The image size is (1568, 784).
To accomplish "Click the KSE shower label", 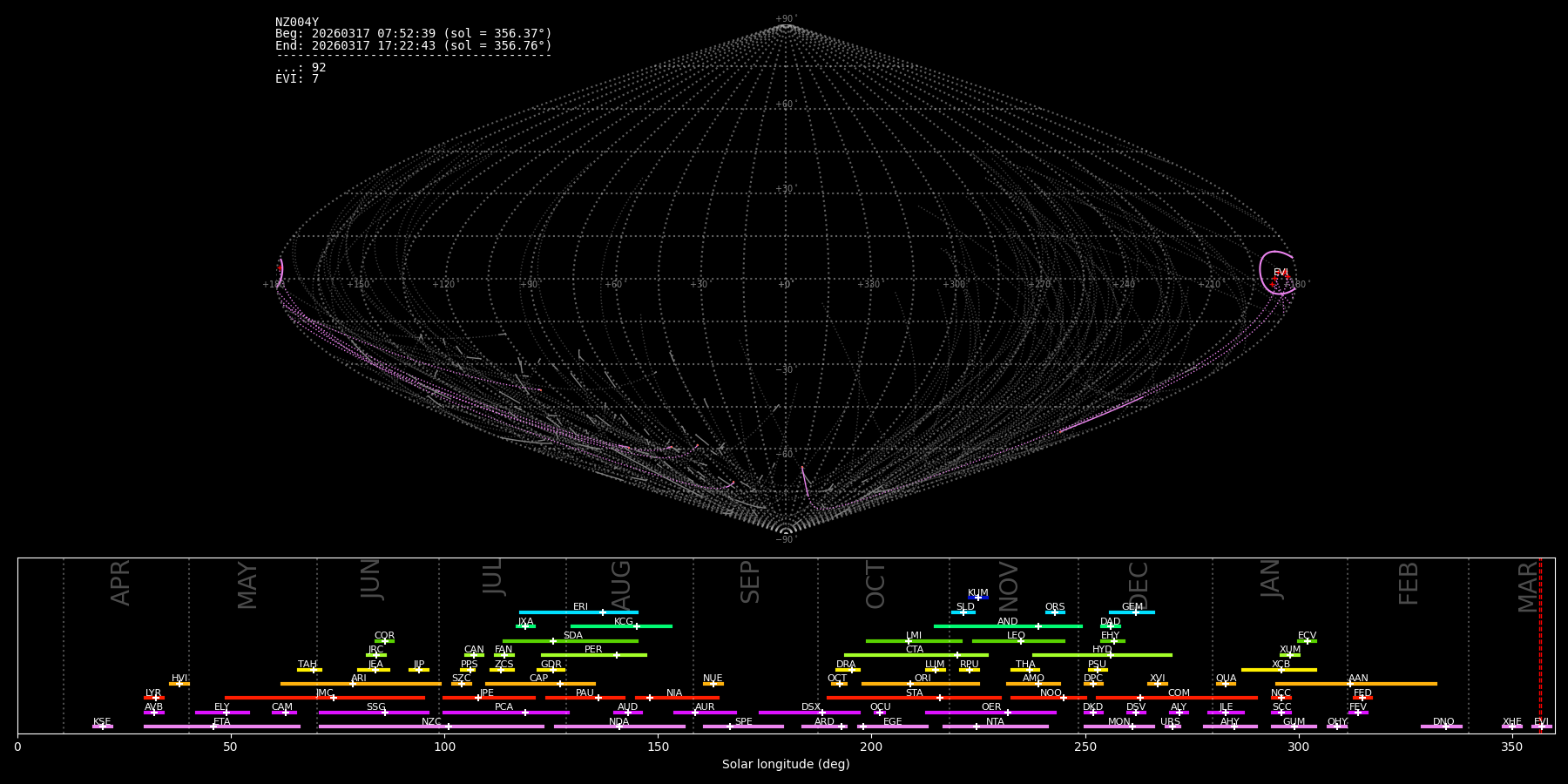I will (x=102, y=722).
